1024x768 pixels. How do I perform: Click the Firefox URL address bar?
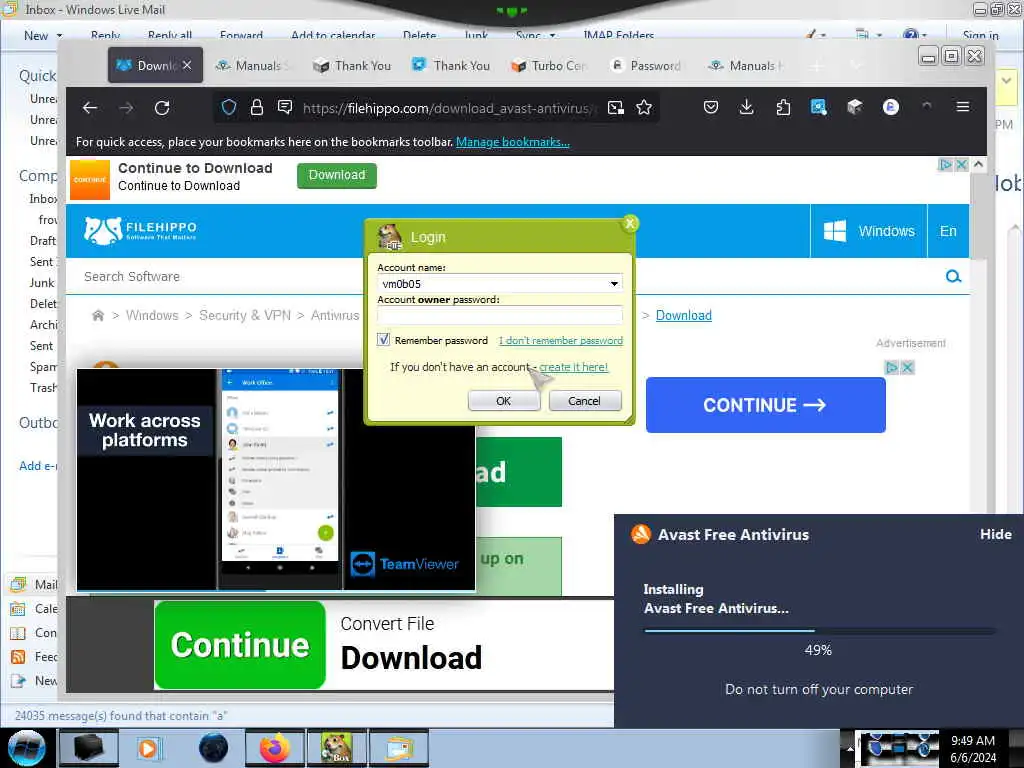[449, 108]
